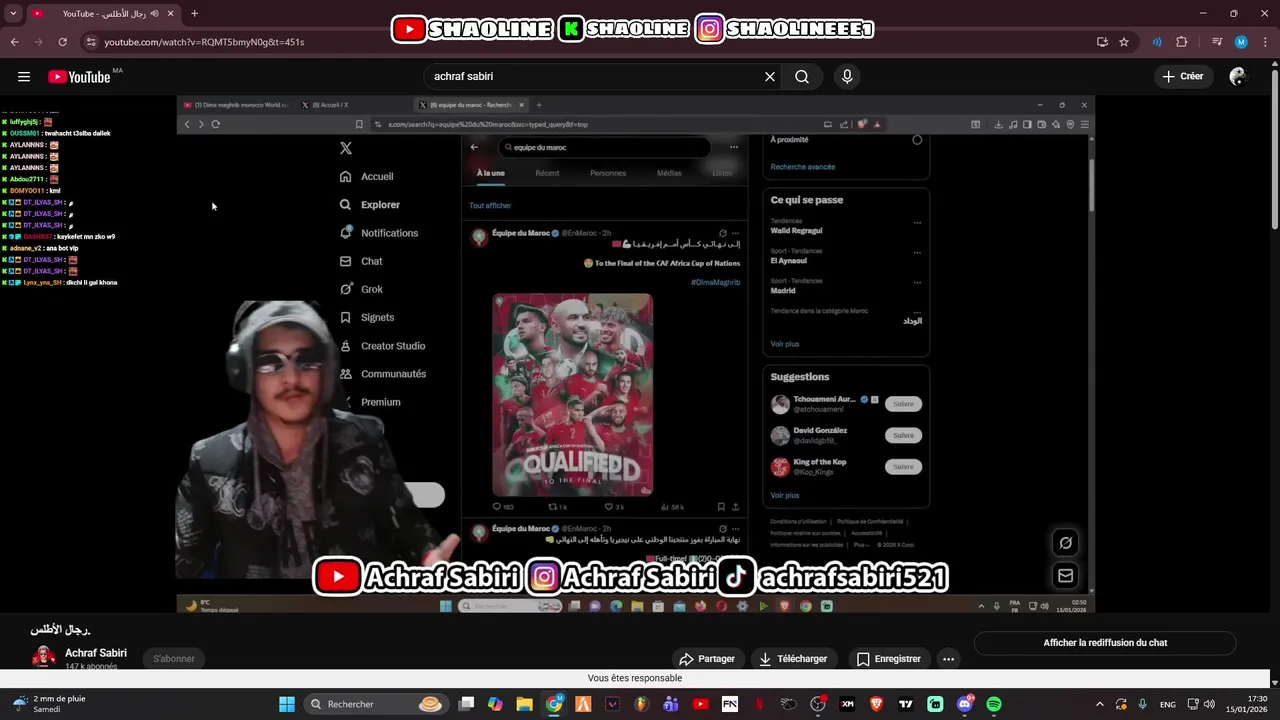Image resolution: width=1280 pixels, height=720 pixels.
Task: Open the Chrome tab search dropdown
Action: click(13, 14)
